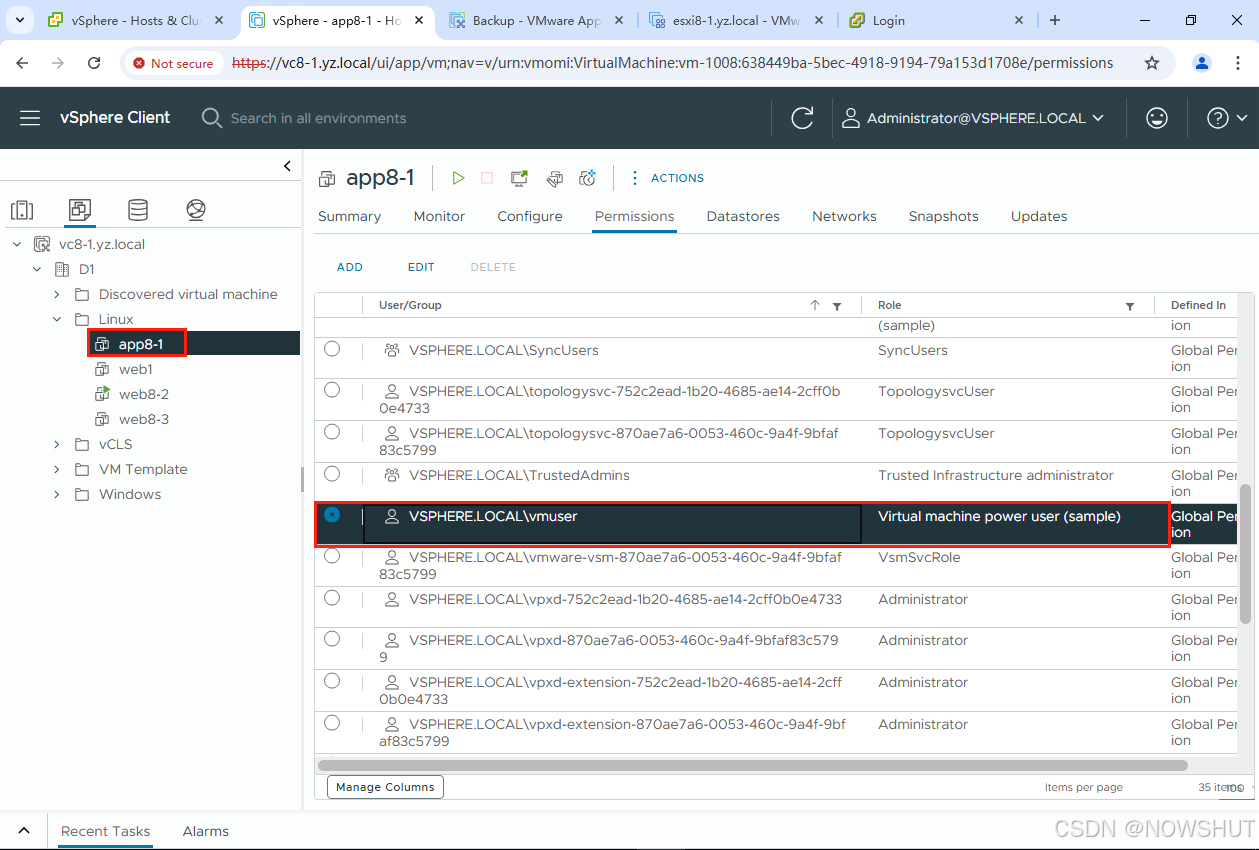This screenshot has height=850, width=1259.
Task: Open the Configure tab
Action: tap(530, 216)
